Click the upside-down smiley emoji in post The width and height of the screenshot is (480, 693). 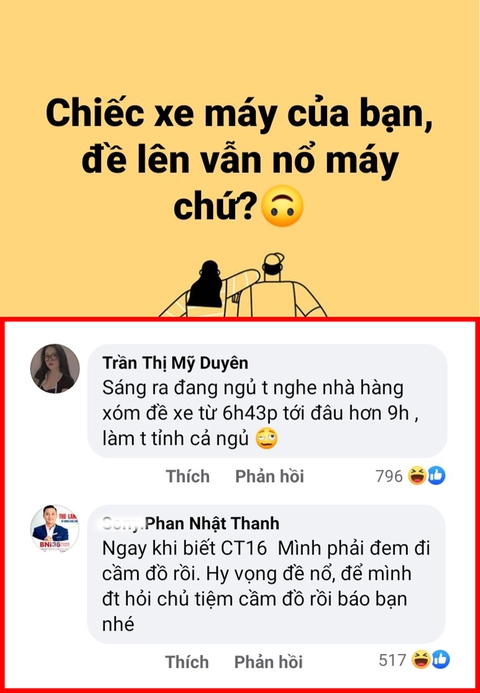tap(282, 206)
